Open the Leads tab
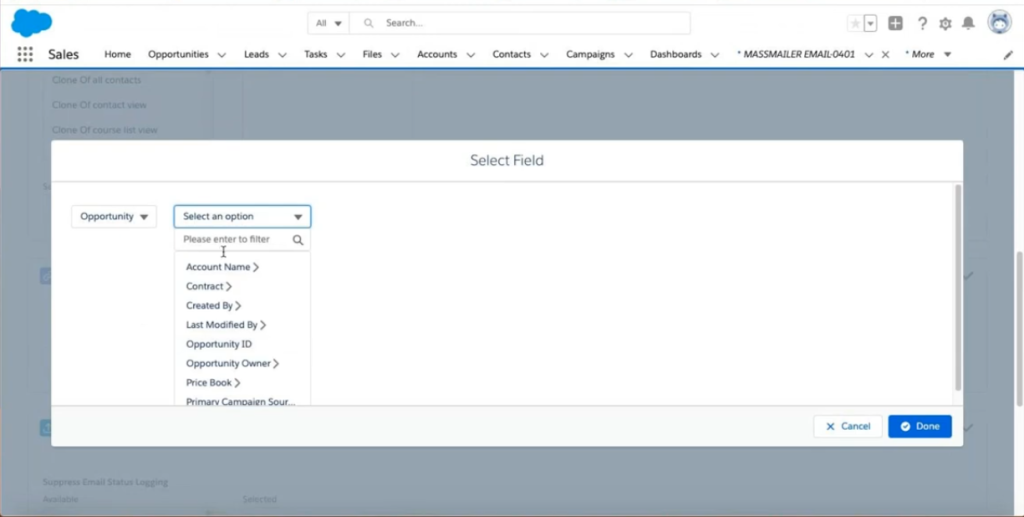Image resolution: width=1024 pixels, height=517 pixels. tap(256, 54)
